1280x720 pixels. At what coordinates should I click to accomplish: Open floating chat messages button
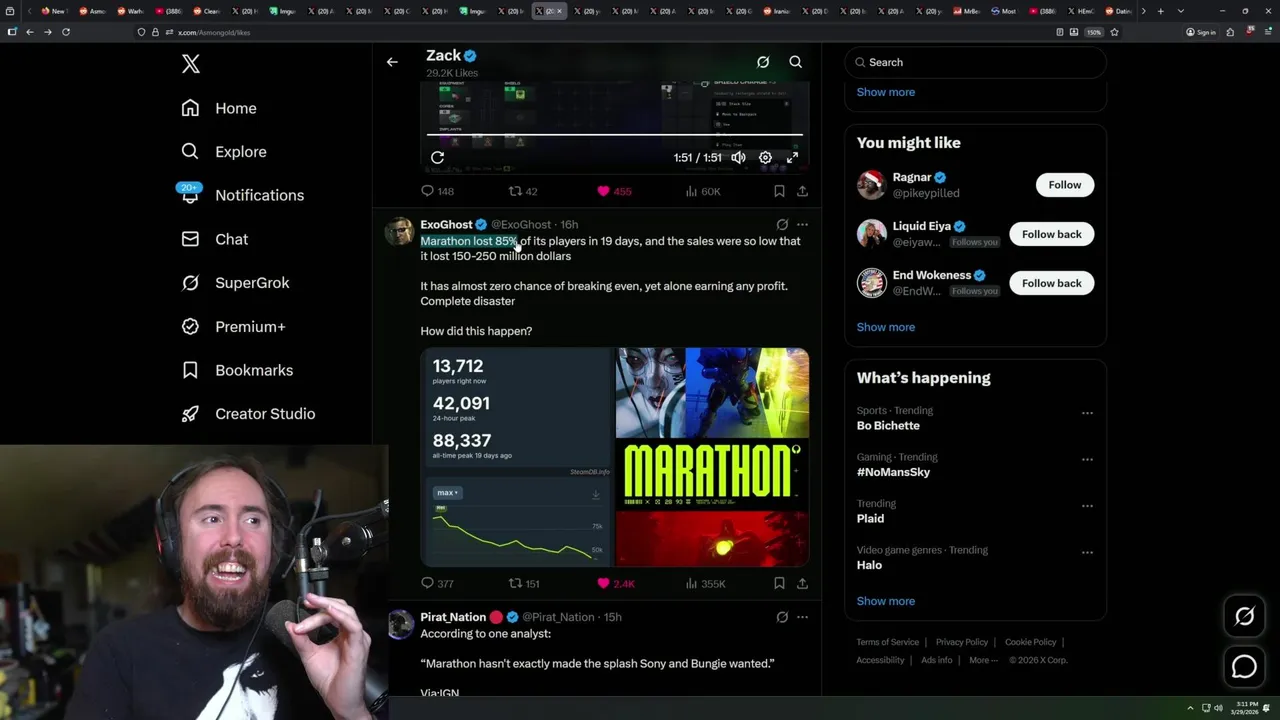(x=1244, y=666)
